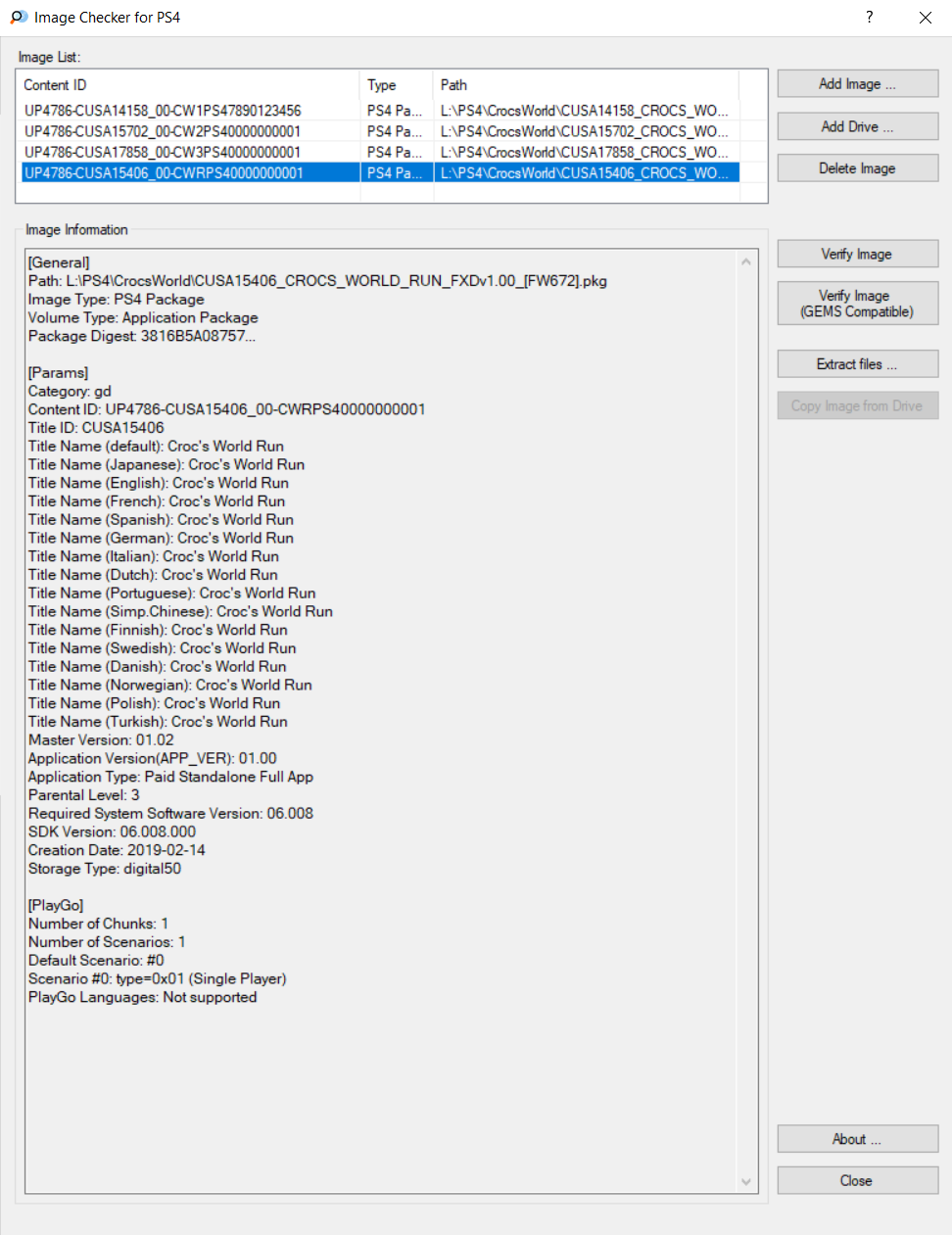Open the title bar help question mark
Viewport: 952px width, 1235px height.
pos(869,18)
